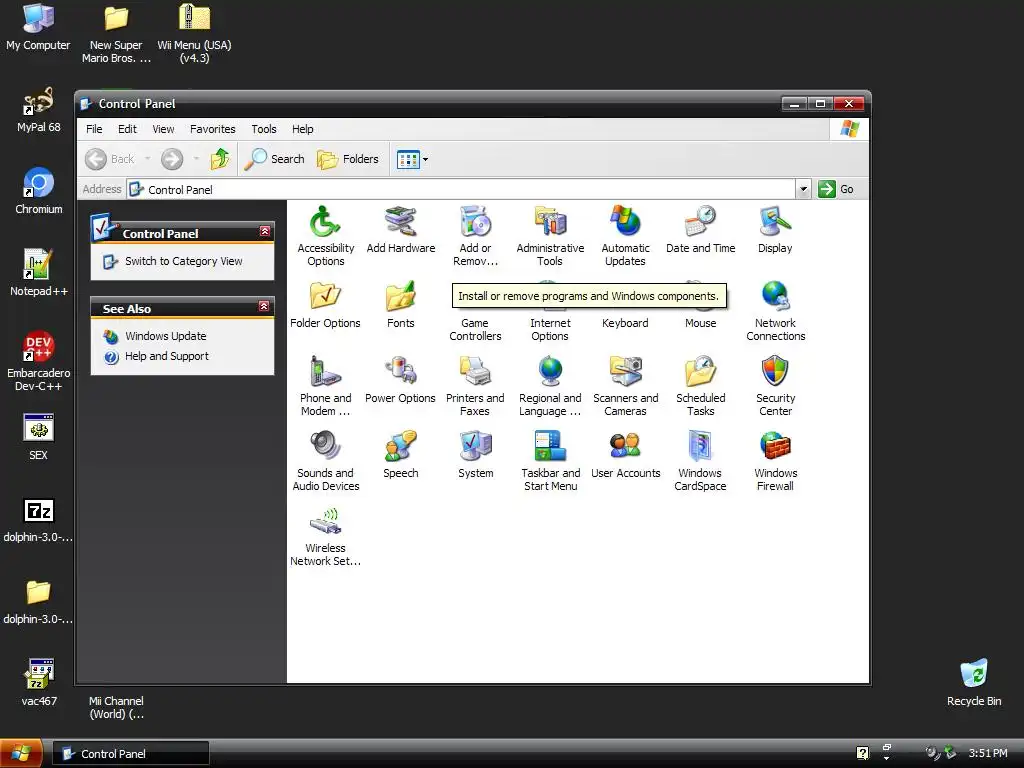Switch to Category View link
This screenshot has width=1024, height=768.
click(184, 261)
